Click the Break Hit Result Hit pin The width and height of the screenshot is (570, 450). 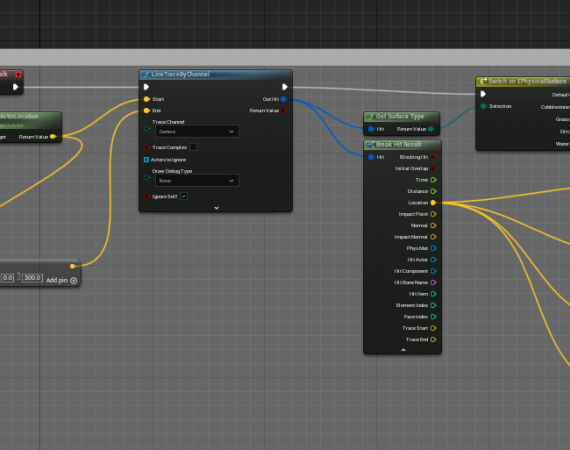(x=371, y=157)
